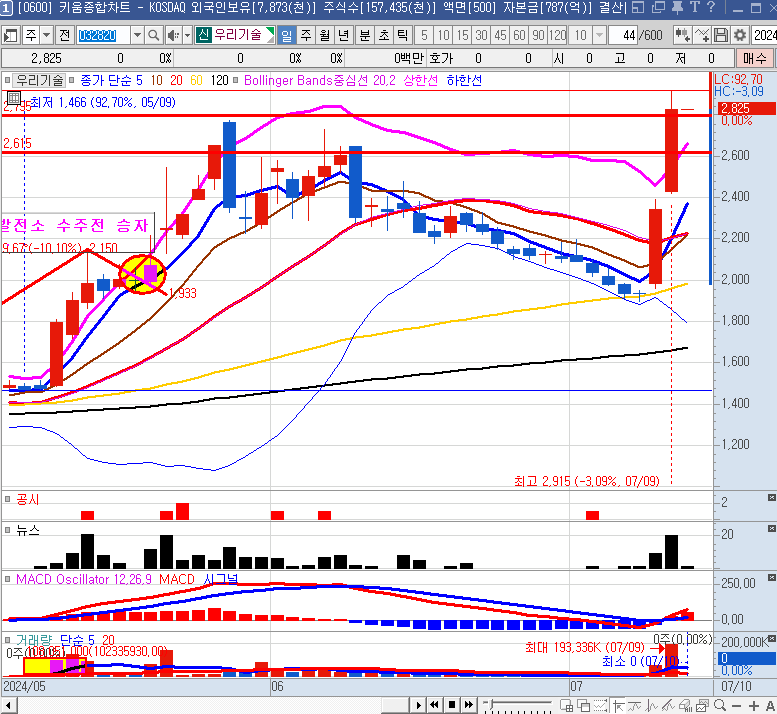Select the 일 (daily) period toggle

click(x=287, y=35)
